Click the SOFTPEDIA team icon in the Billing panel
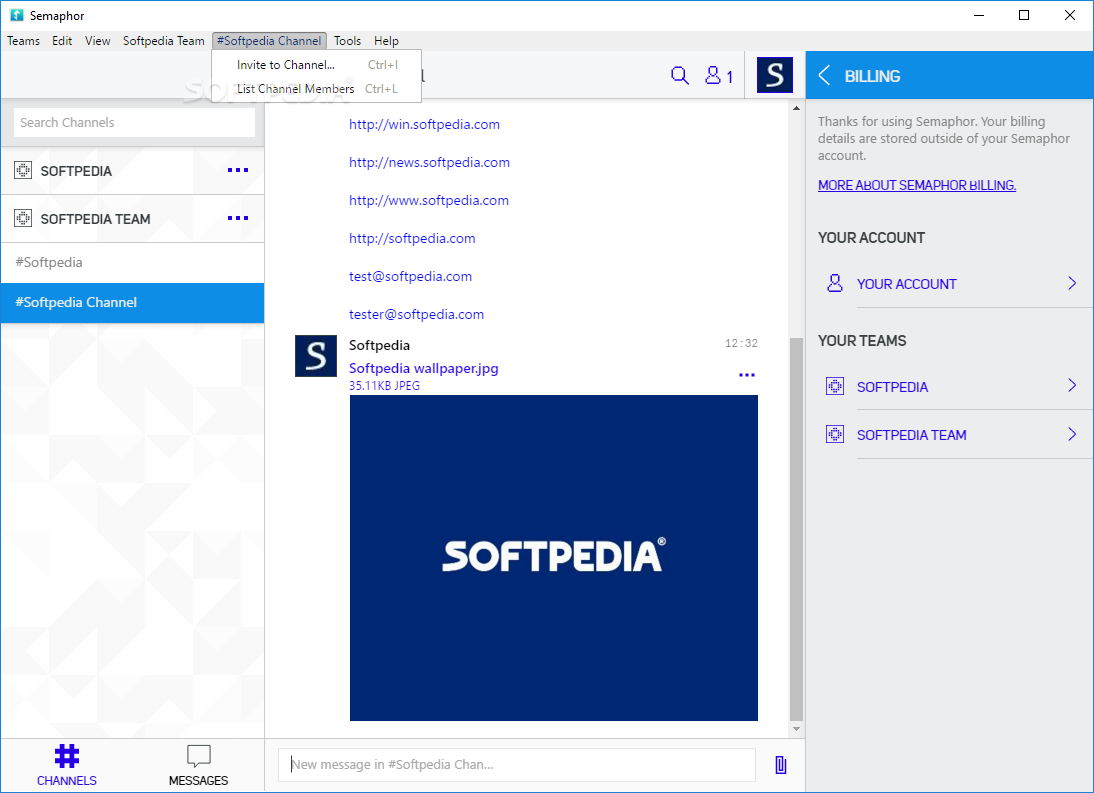1094x793 pixels. point(834,386)
